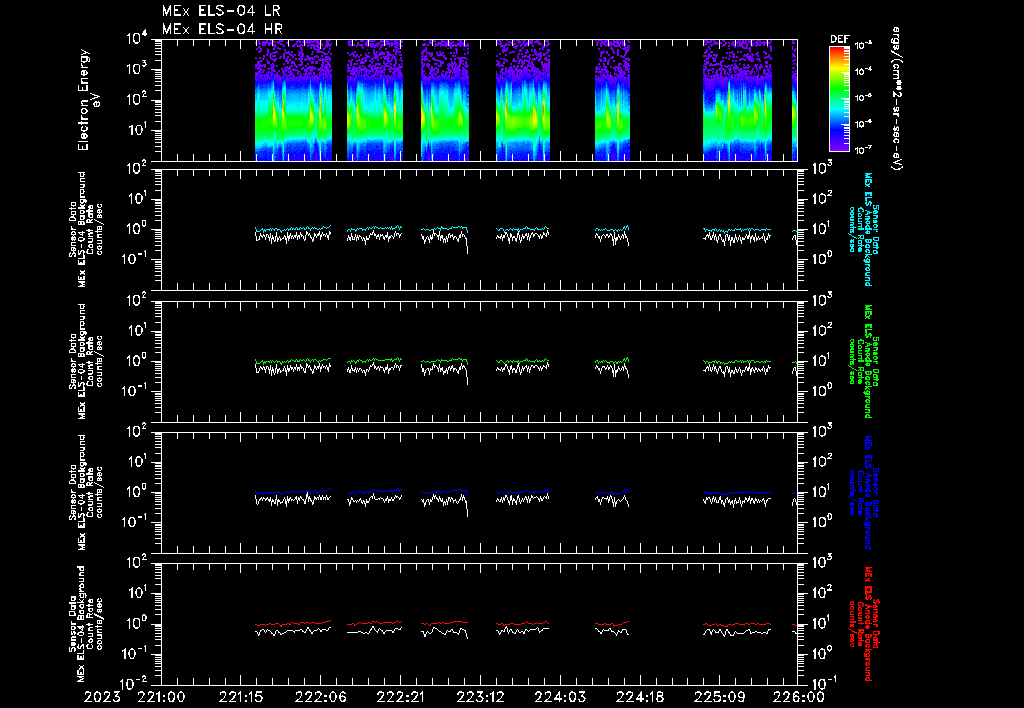Click the spectrogram segment around 225:09
This screenshot has width=1024, height=708.
(x=737, y=100)
